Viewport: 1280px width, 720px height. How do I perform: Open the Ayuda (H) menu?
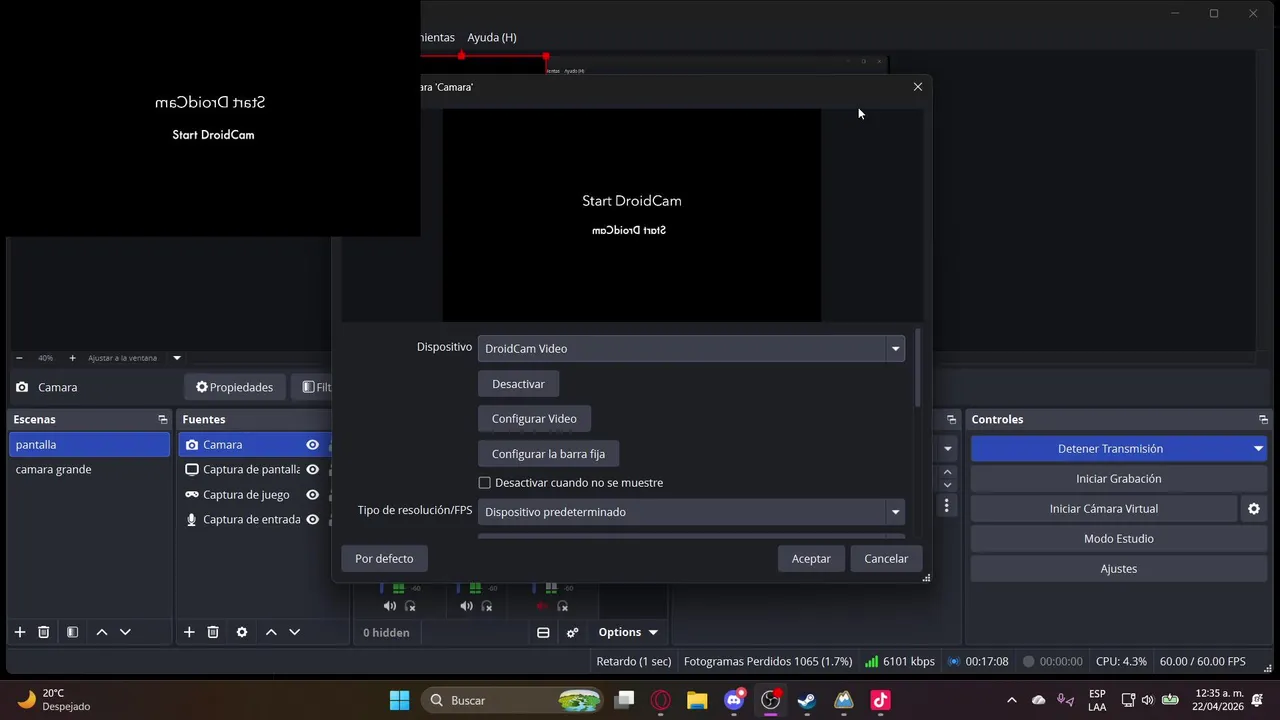[x=492, y=37]
